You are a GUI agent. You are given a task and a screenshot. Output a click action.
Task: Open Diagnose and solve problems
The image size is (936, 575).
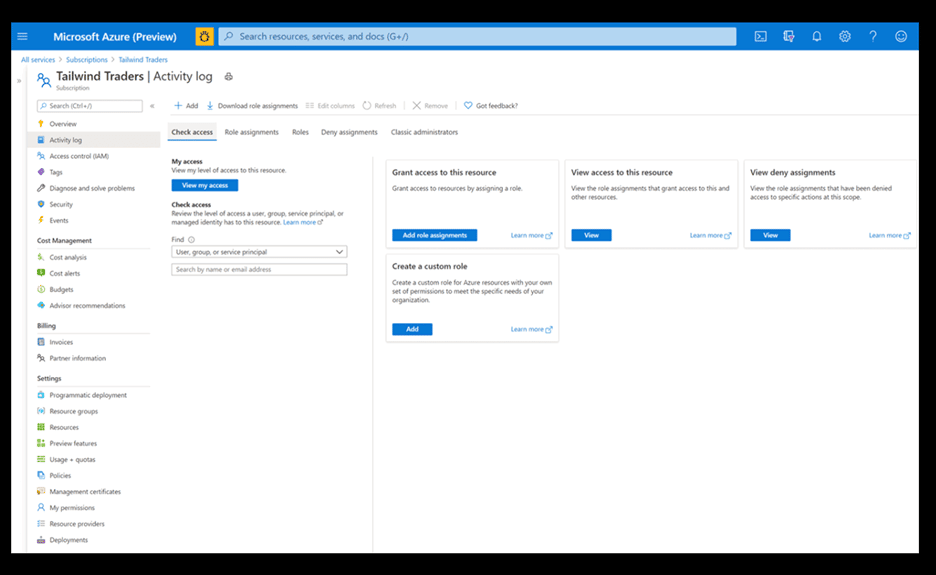(94, 188)
